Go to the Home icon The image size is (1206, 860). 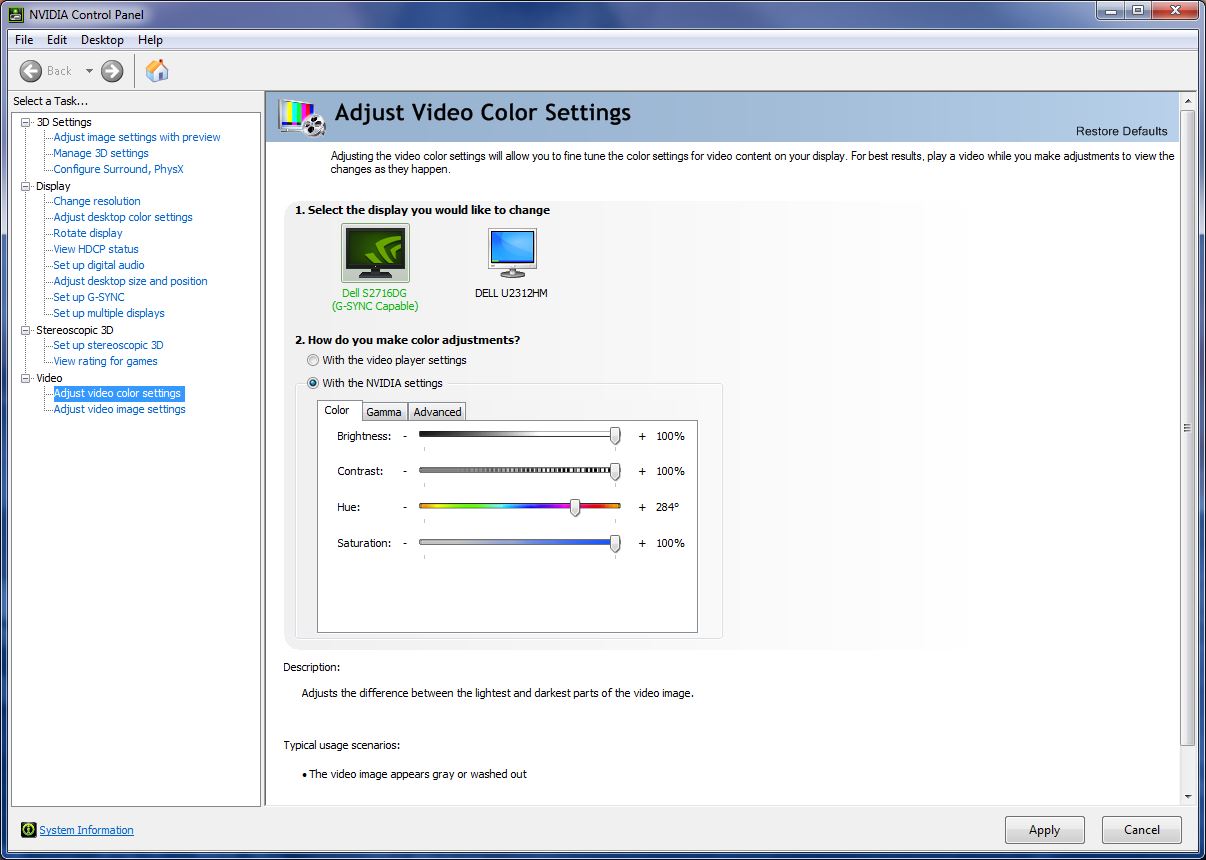coord(157,70)
